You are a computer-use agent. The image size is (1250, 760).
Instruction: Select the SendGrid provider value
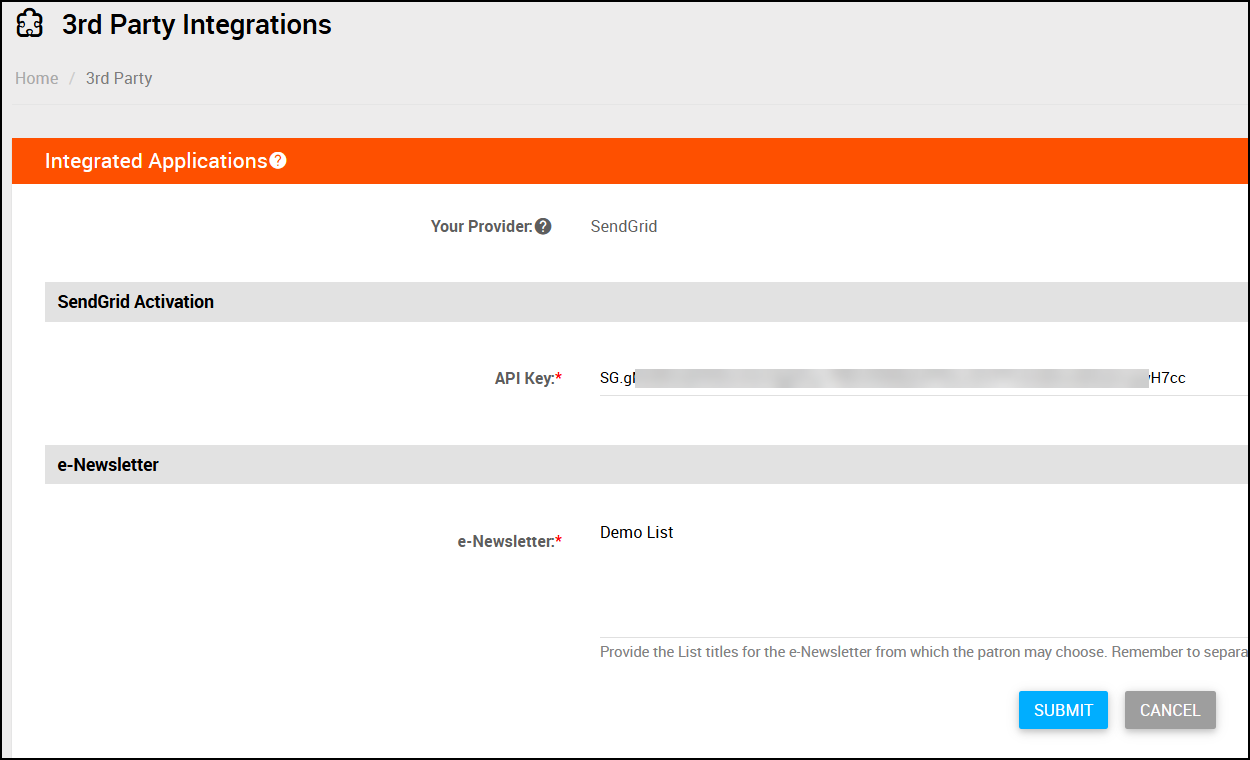(624, 226)
